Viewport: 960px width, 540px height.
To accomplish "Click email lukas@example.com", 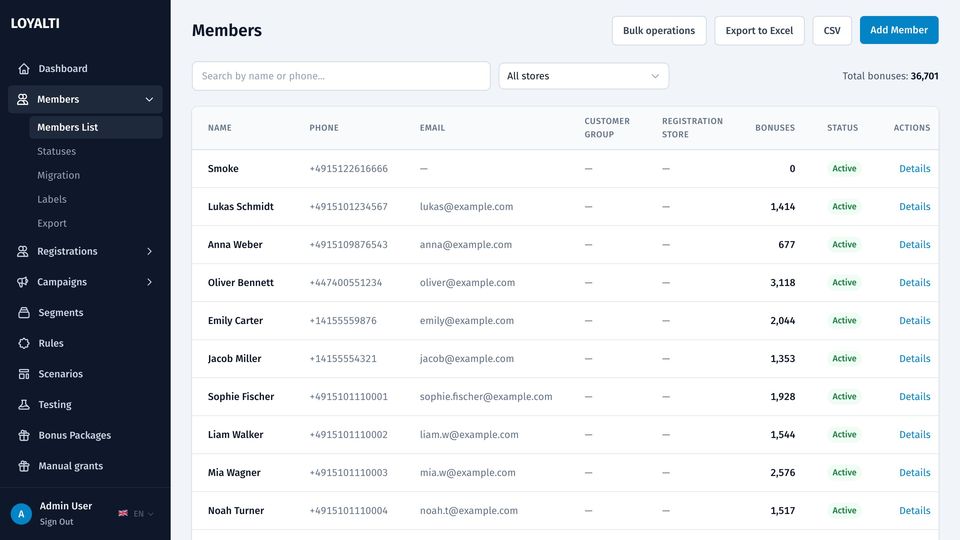I will click(467, 206).
